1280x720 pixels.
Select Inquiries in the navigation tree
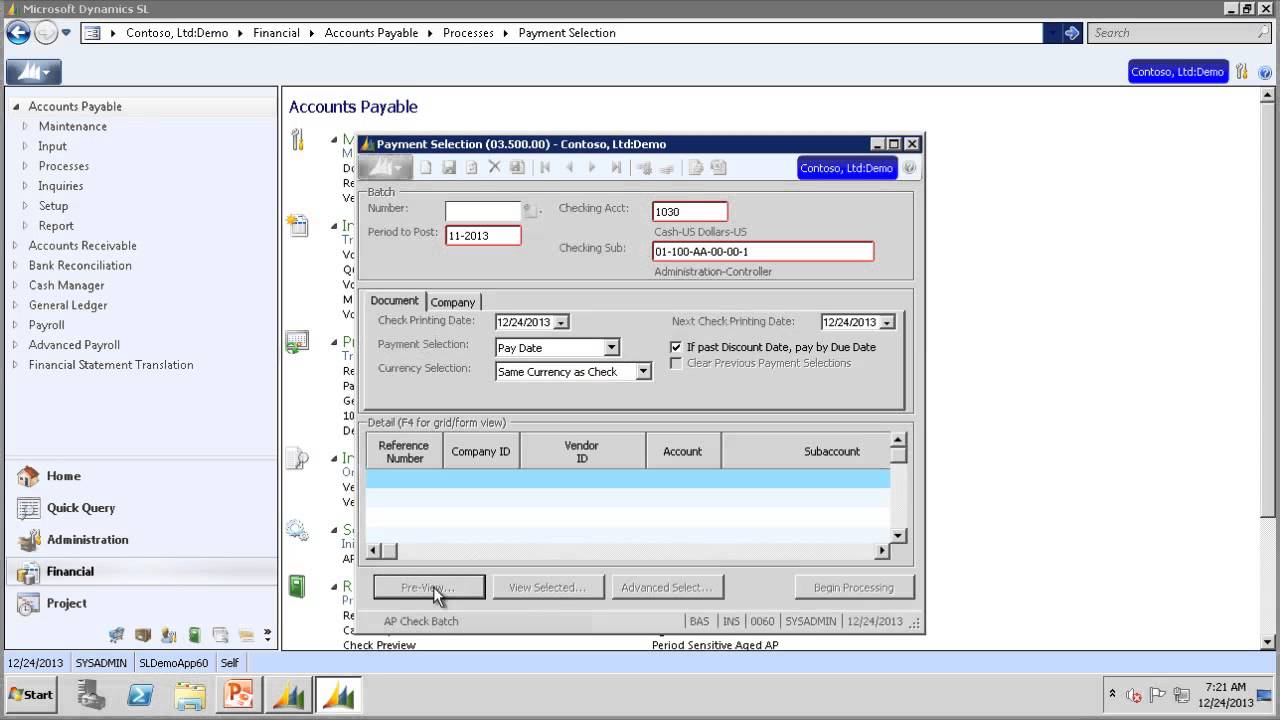61,186
